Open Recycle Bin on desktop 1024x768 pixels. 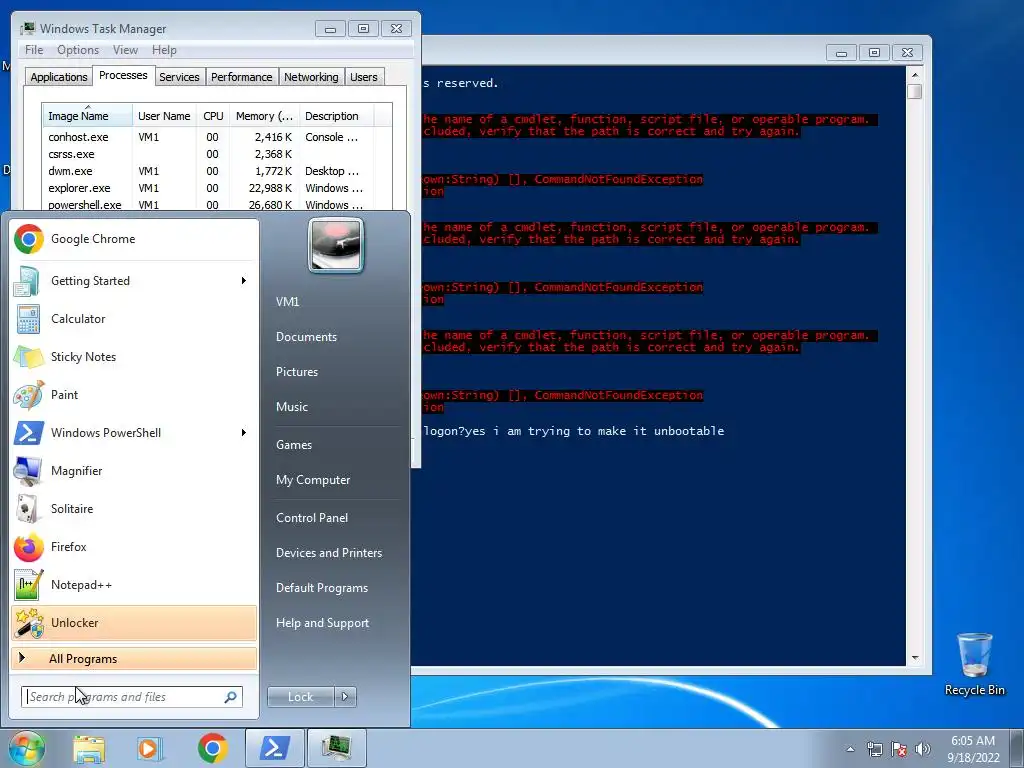coord(974,664)
